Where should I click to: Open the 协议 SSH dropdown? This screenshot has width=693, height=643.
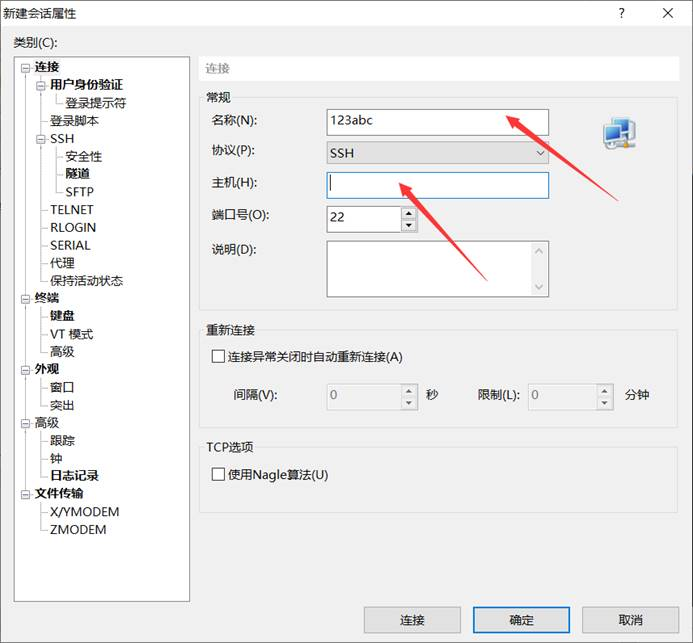point(438,153)
